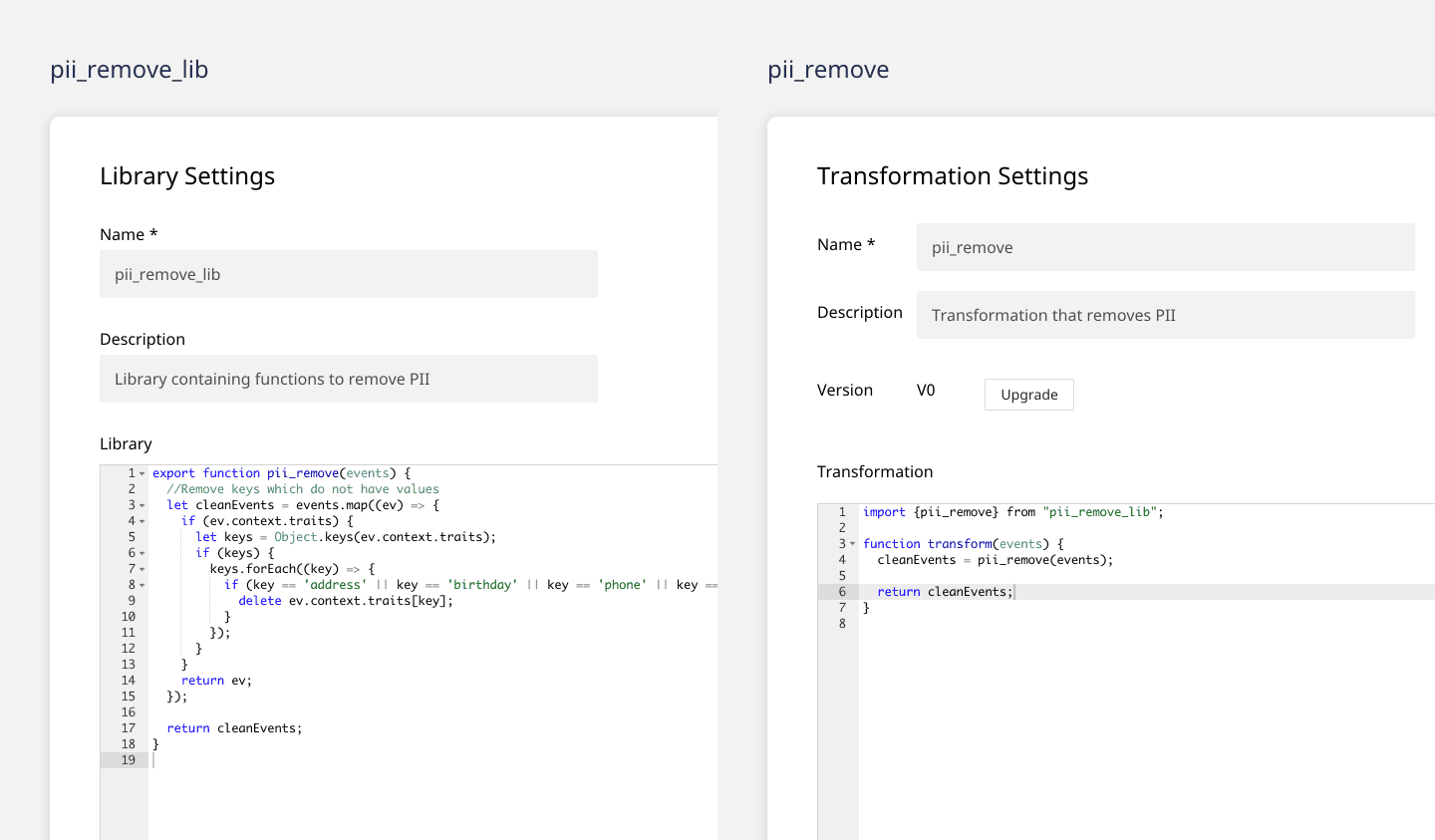Collapse the transform function fold arrow in Transformation editor
Screen dimensions: 1435x840
pos(852,544)
